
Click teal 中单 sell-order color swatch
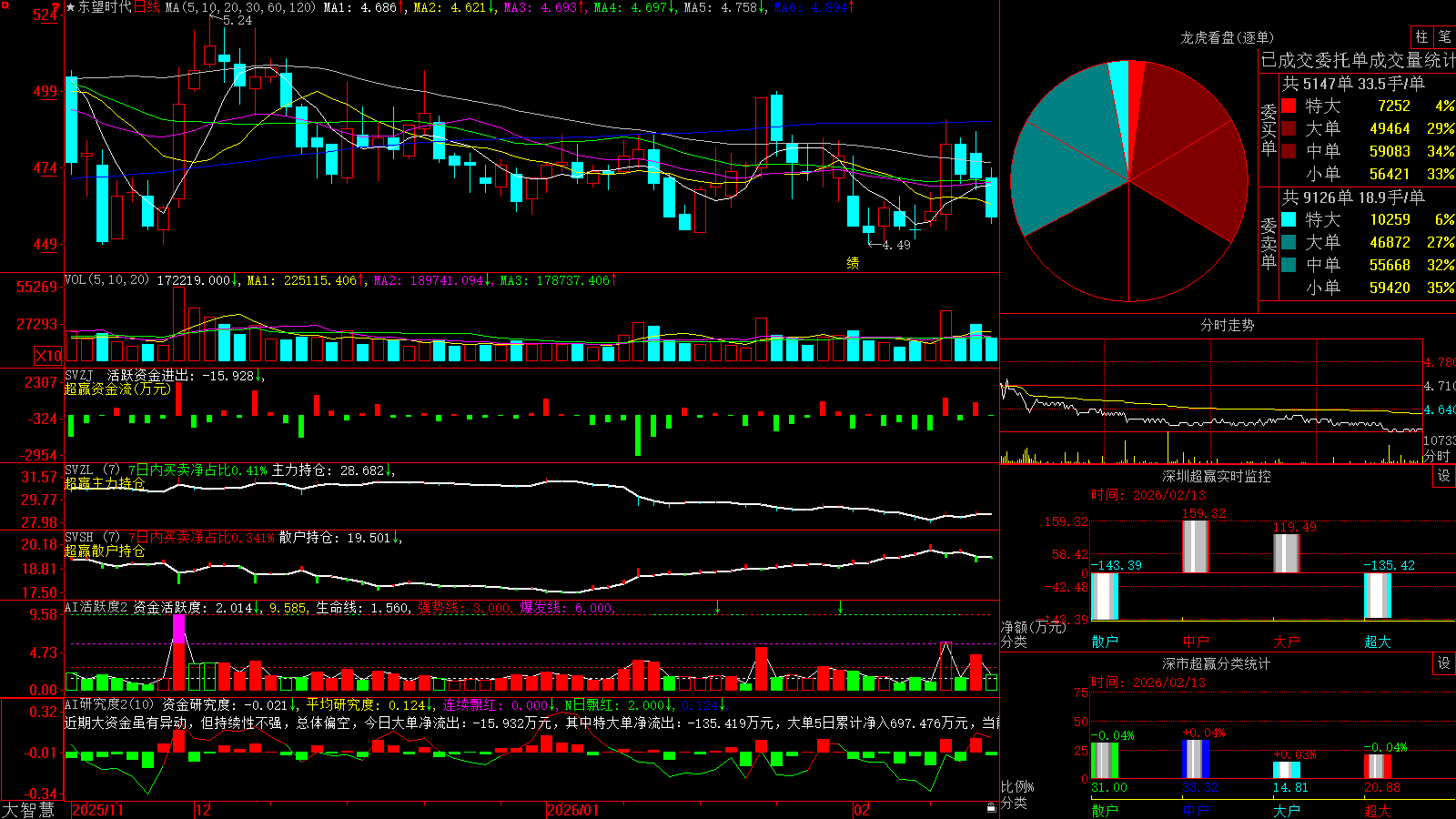point(1289,265)
